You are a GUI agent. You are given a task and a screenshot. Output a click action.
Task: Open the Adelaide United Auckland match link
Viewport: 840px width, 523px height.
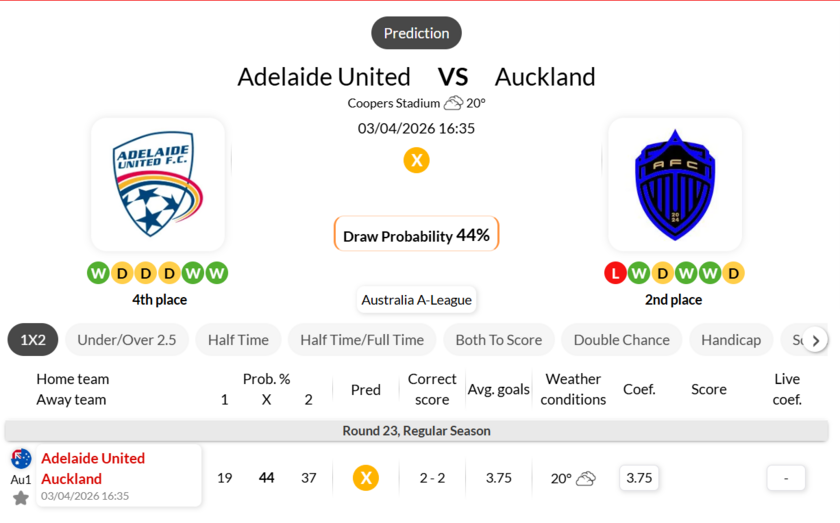pos(93,468)
